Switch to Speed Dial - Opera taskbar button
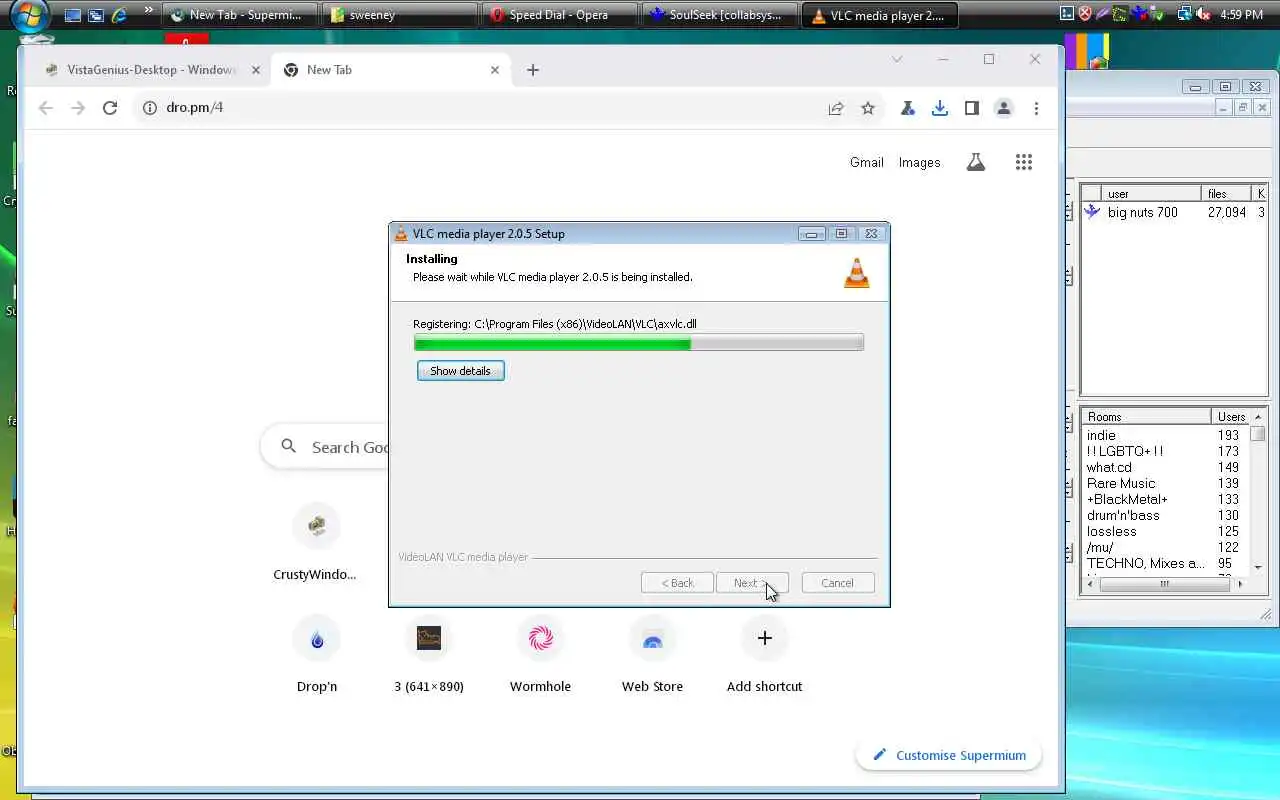The image size is (1280, 800). (x=559, y=15)
